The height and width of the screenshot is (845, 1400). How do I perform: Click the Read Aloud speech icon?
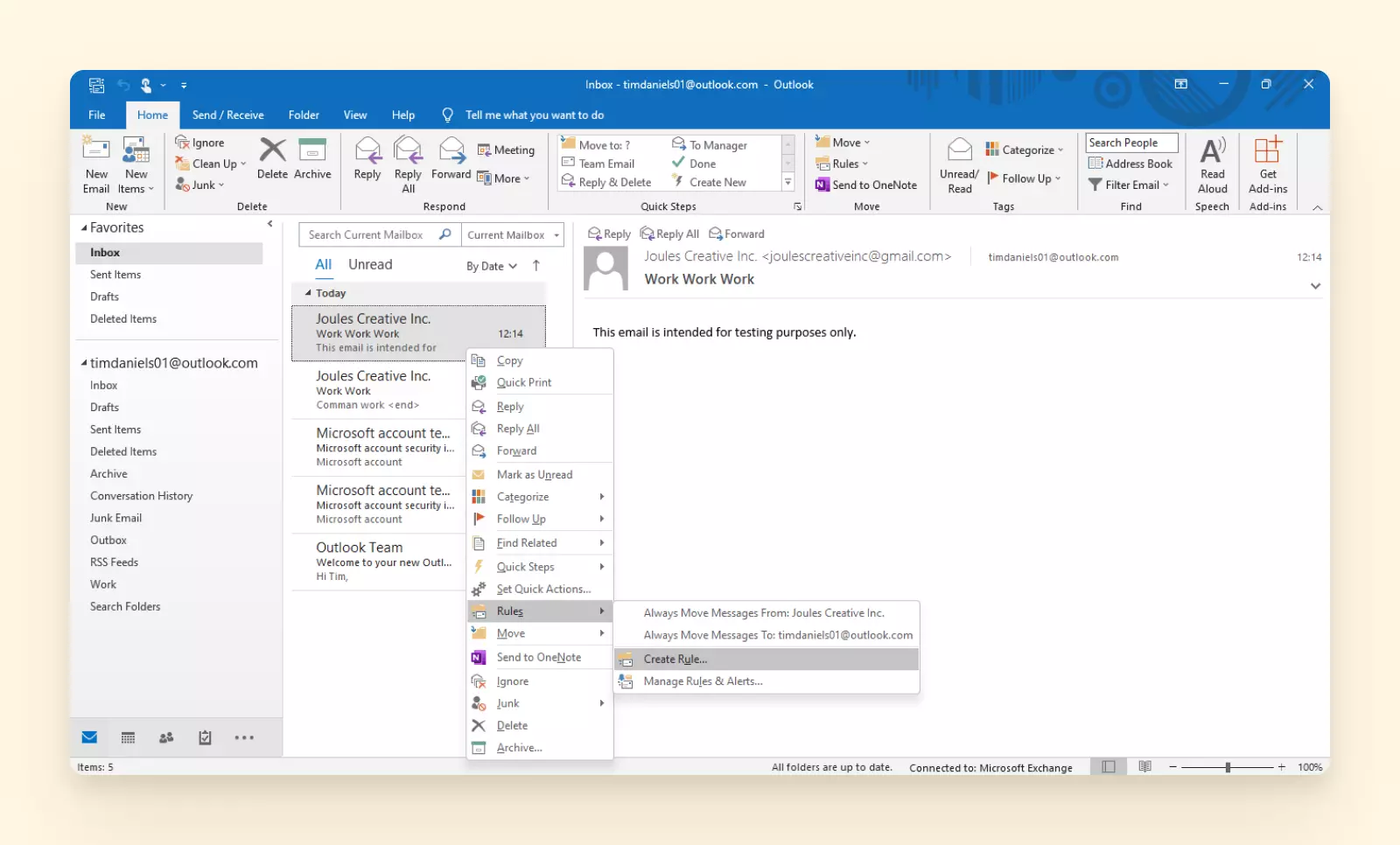click(1213, 164)
